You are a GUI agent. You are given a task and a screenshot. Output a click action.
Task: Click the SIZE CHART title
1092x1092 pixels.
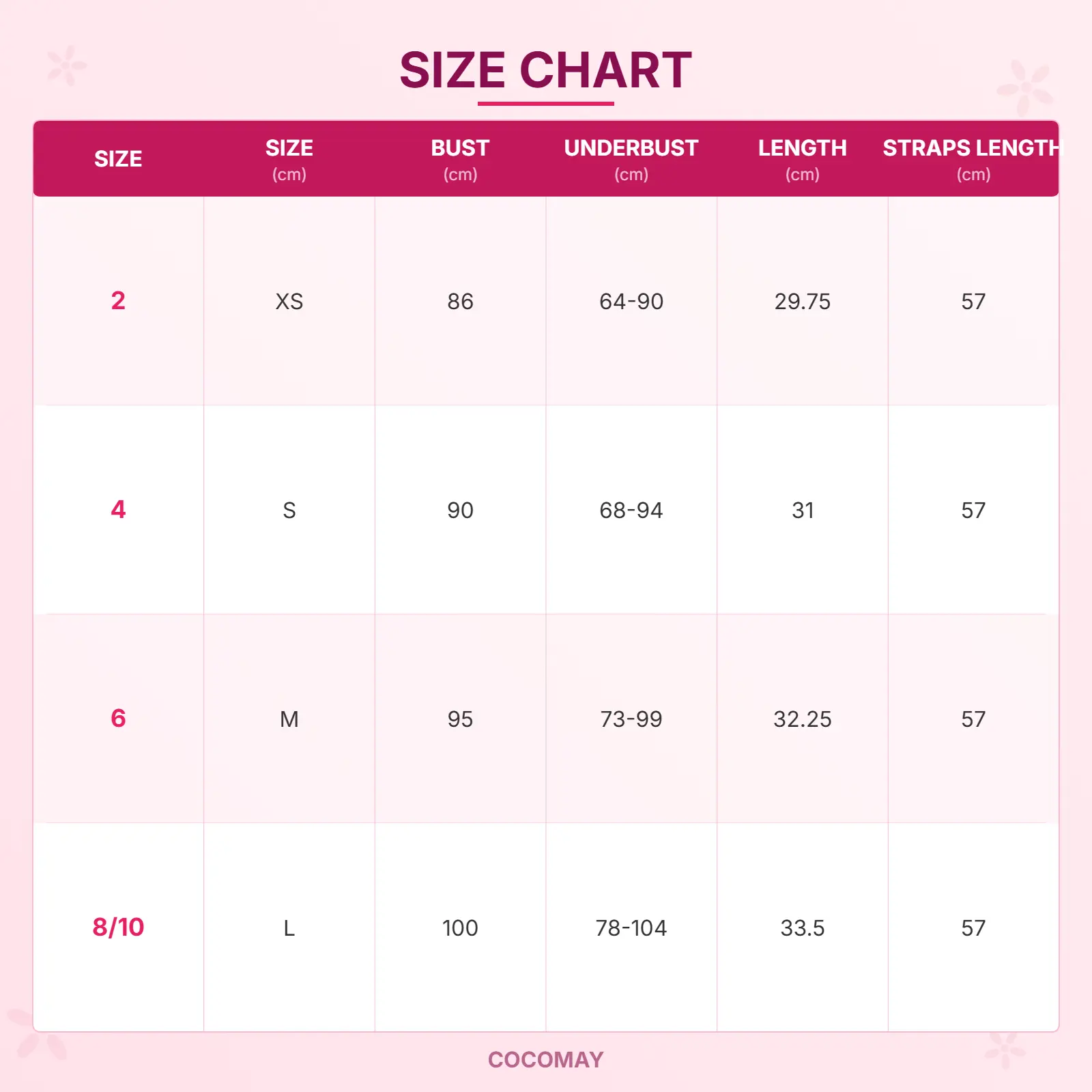coord(545,70)
